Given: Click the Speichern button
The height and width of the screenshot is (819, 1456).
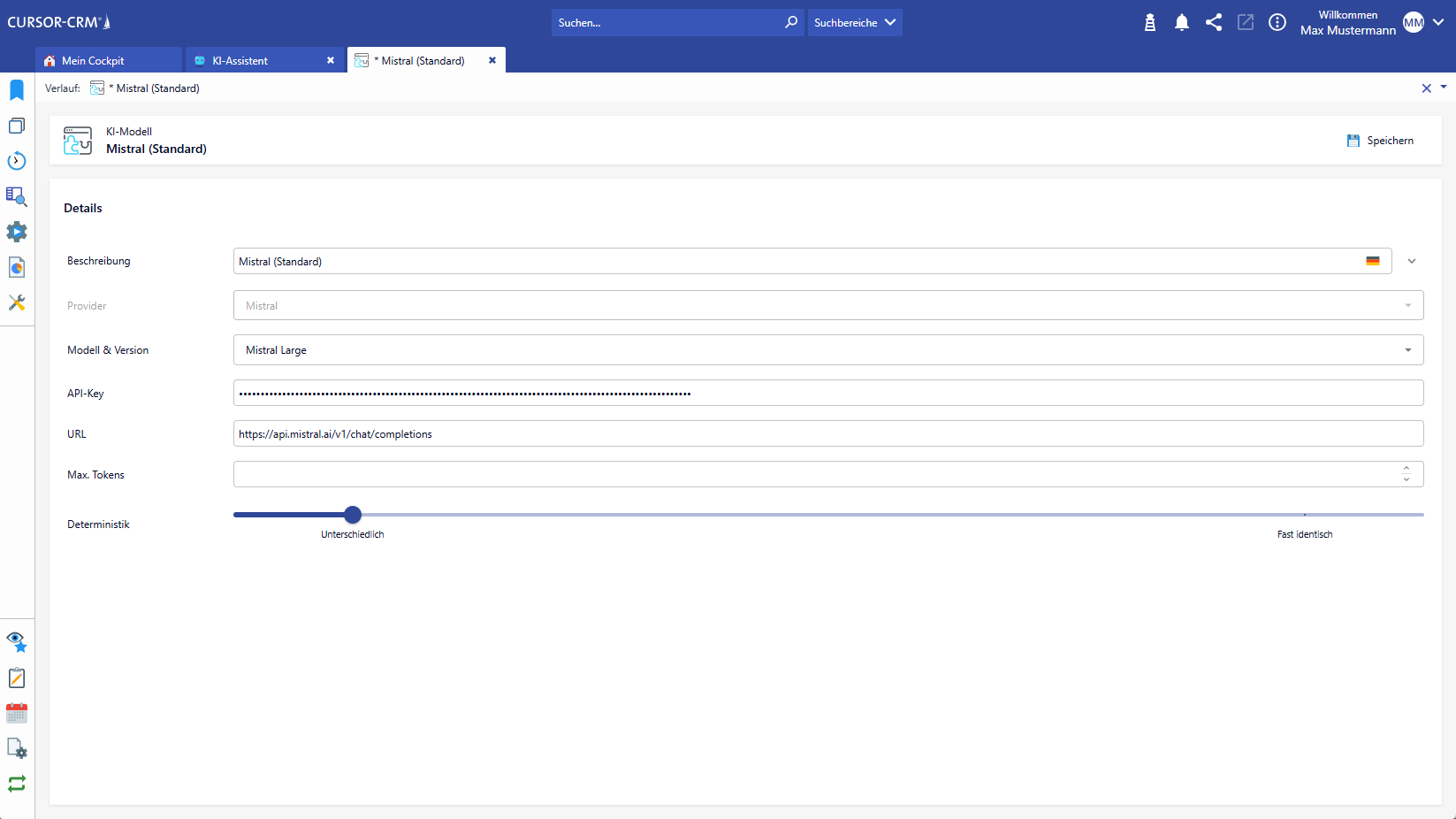Looking at the screenshot, I should click(1380, 141).
